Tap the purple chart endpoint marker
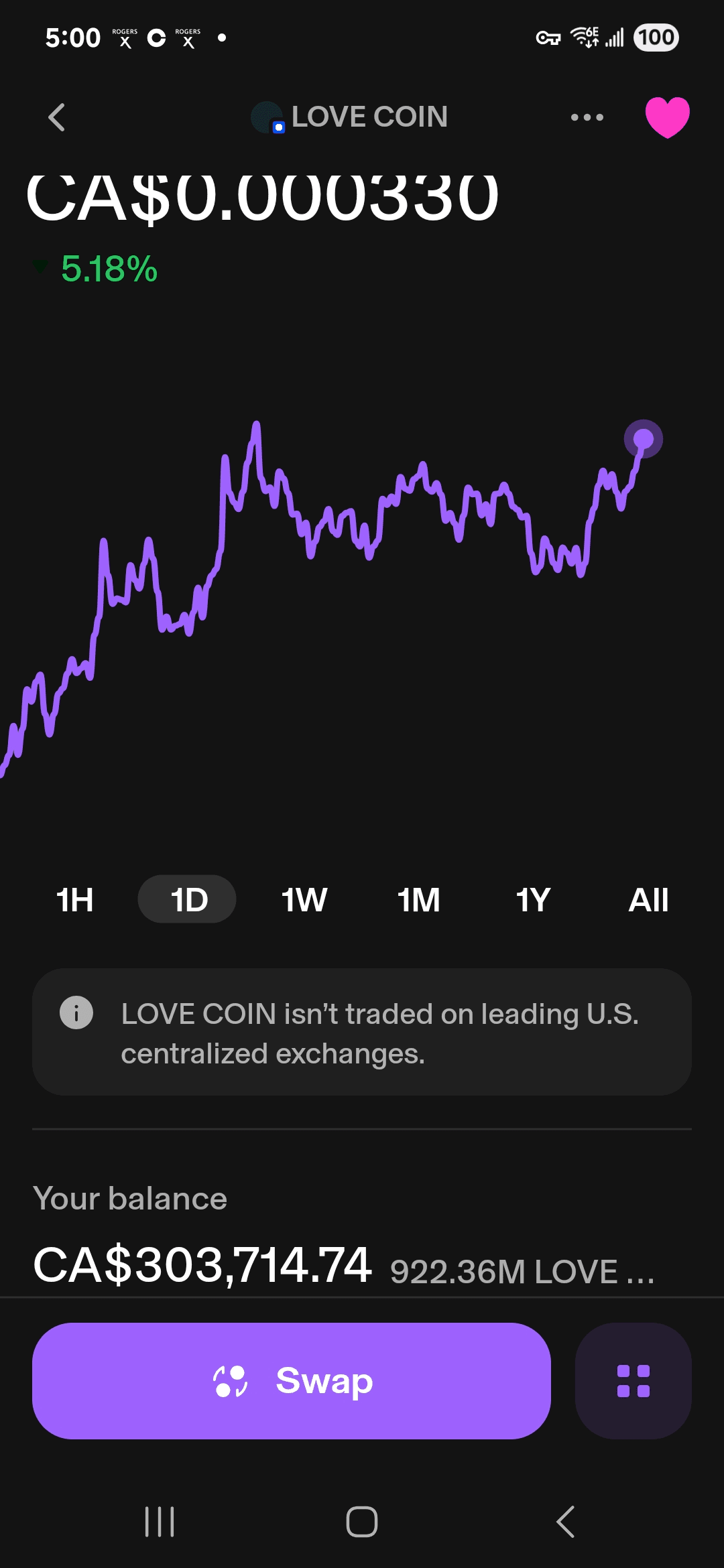Image resolution: width=724 pixels, height=1568 pixels. point(644,439)
